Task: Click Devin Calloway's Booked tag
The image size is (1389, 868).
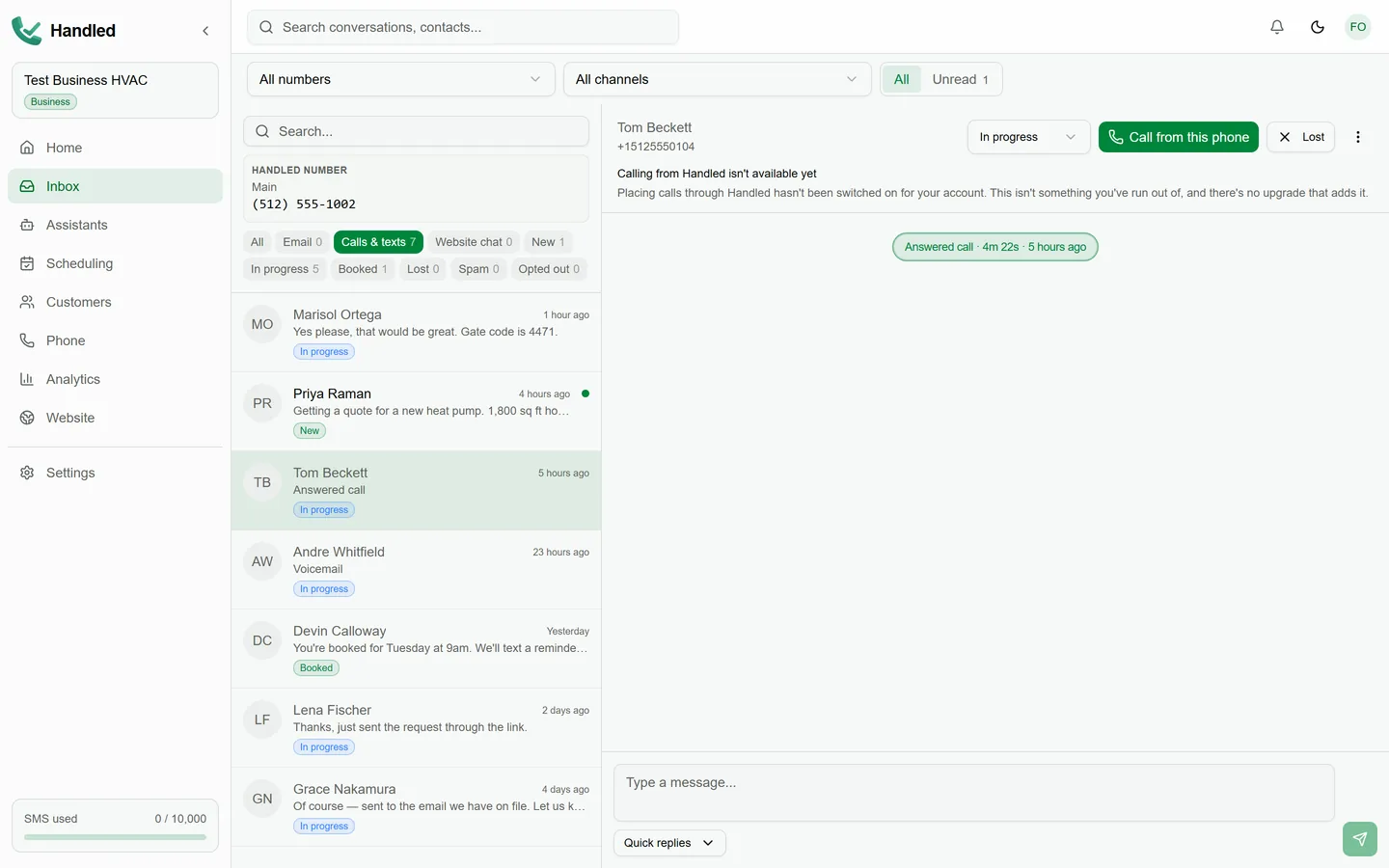Action: click(x=316, y=668)
